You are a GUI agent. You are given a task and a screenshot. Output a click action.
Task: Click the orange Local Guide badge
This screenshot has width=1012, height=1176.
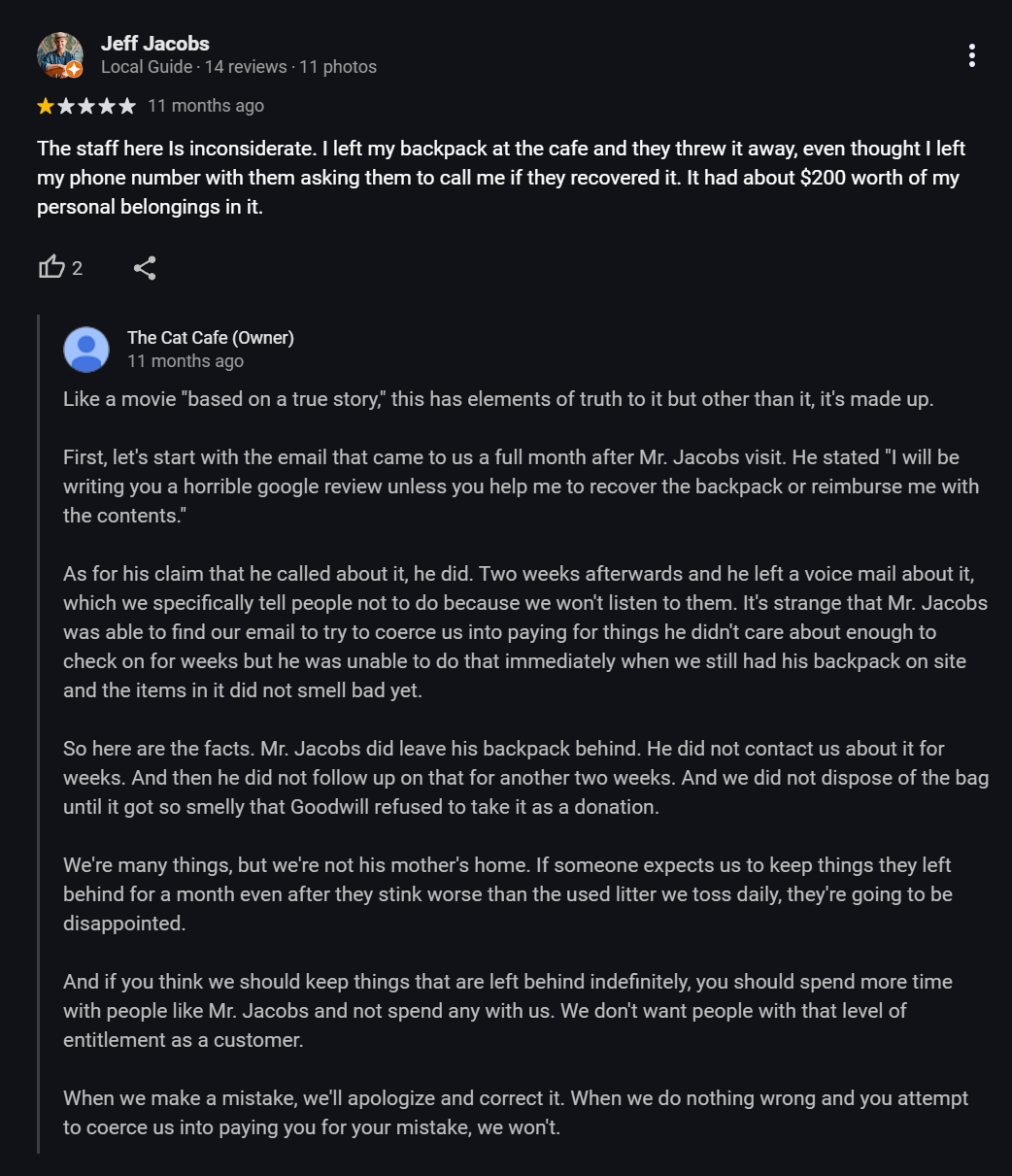(x=74, y=69)
